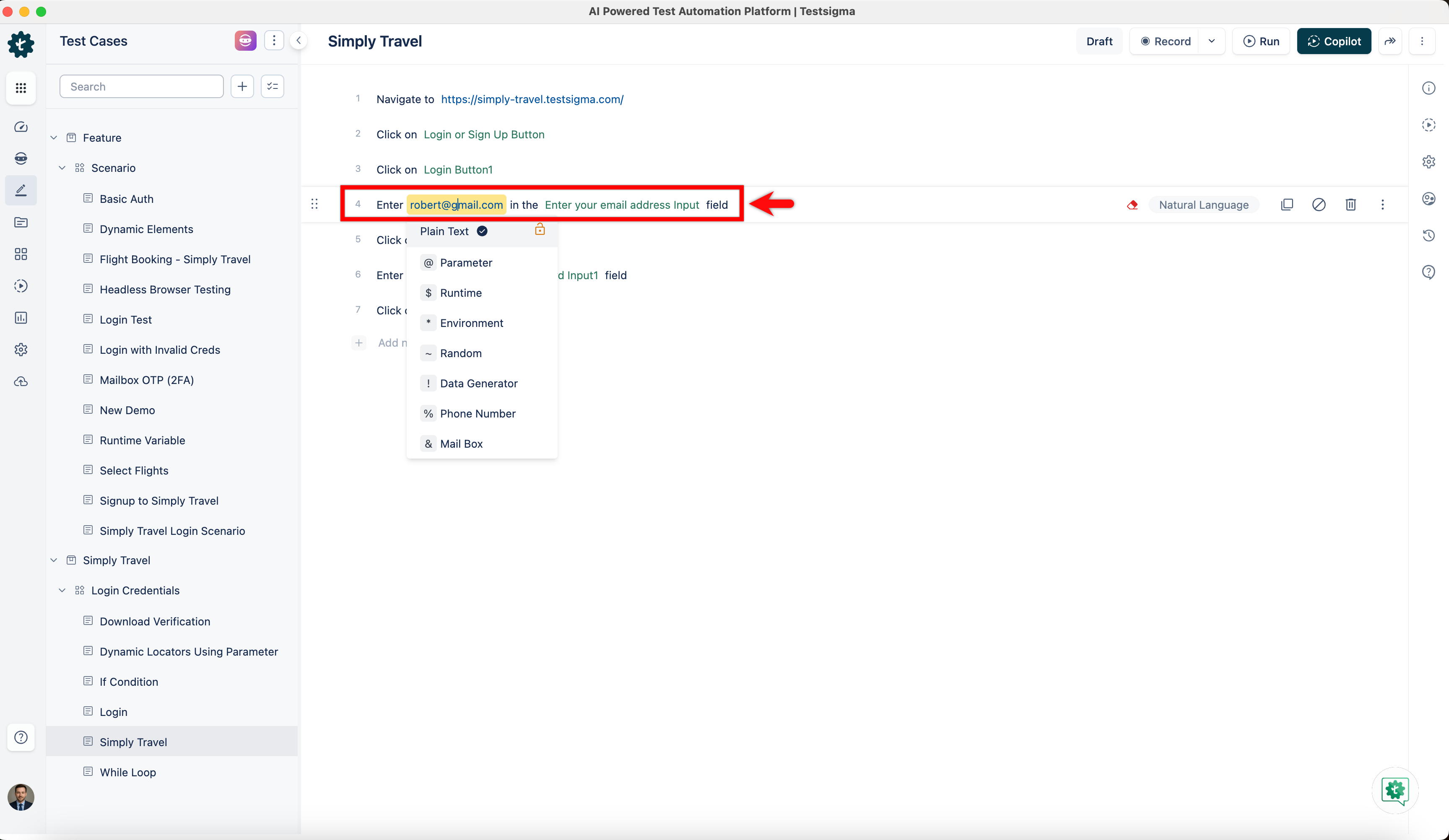Open the Test Cases kebab menu
This screenshot has height=840, width=1449.
click(274, 41)
